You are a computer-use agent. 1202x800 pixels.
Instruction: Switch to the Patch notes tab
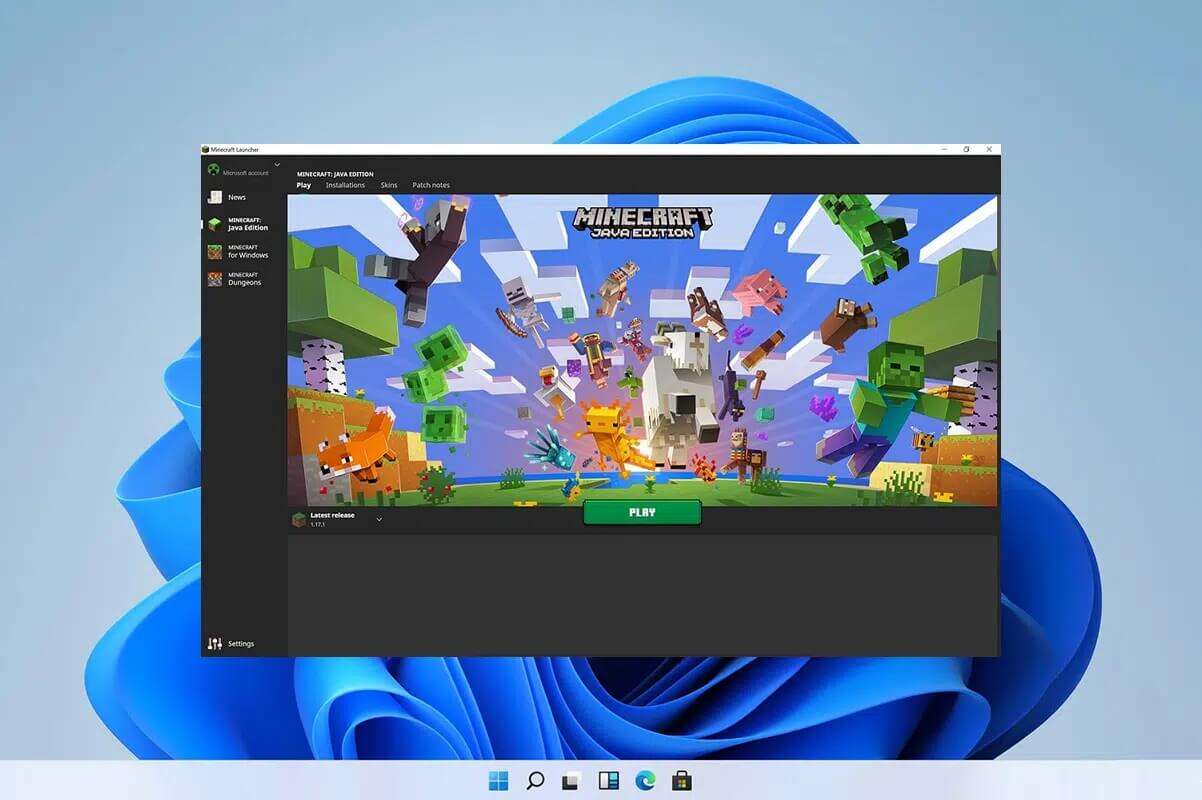click(x=431, y=185)
